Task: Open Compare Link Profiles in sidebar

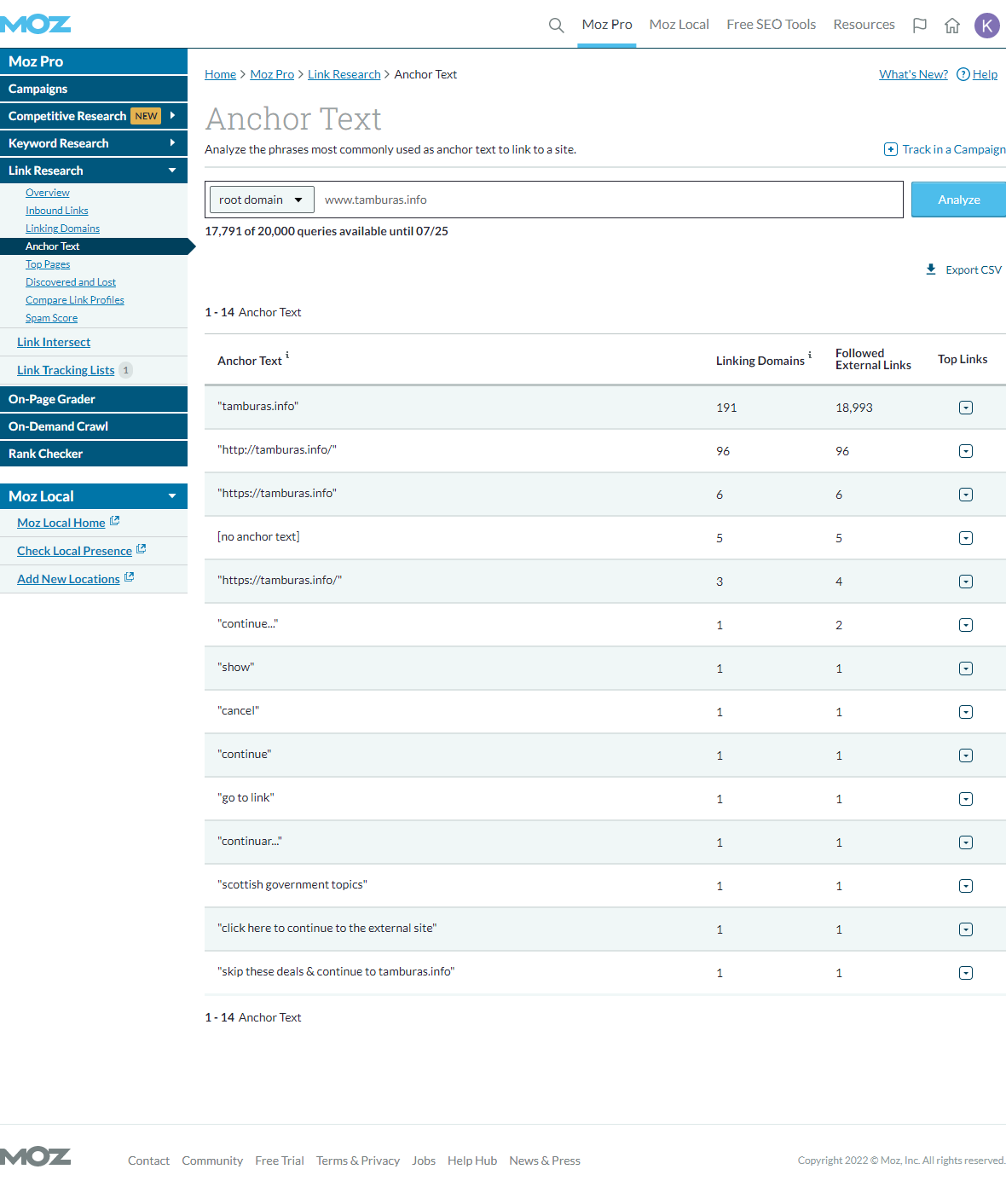Action: point(75,300)
